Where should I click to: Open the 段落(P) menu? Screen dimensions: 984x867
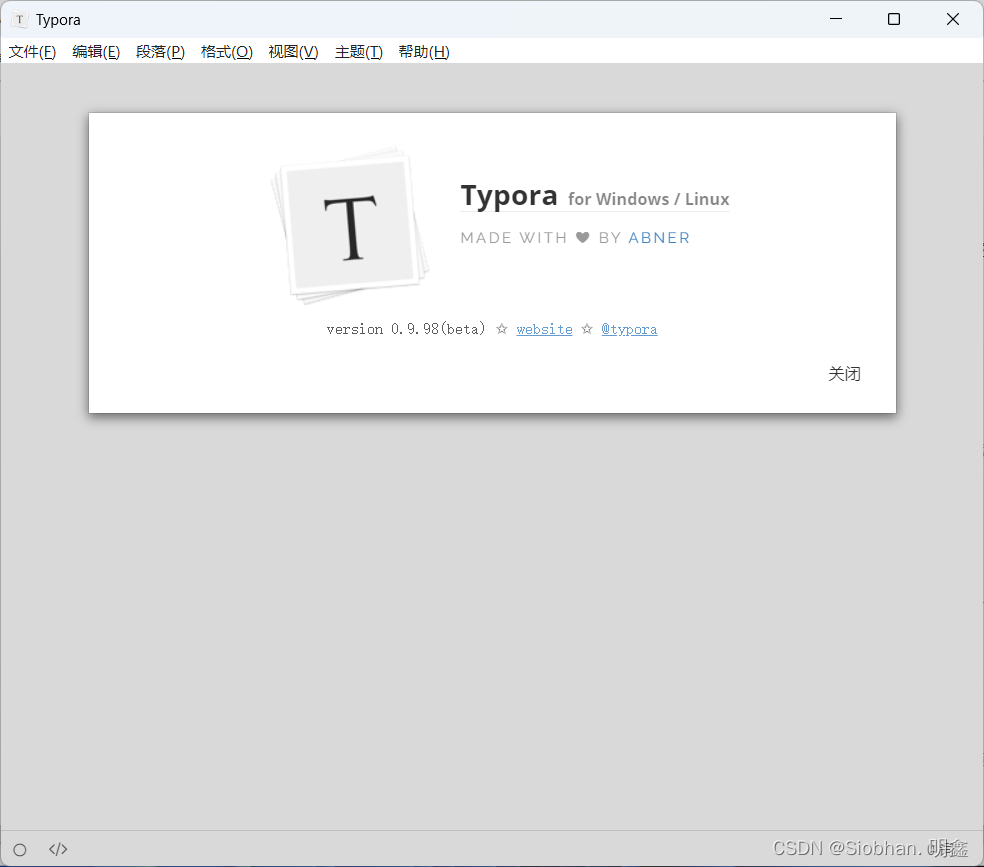coord(160,52)
